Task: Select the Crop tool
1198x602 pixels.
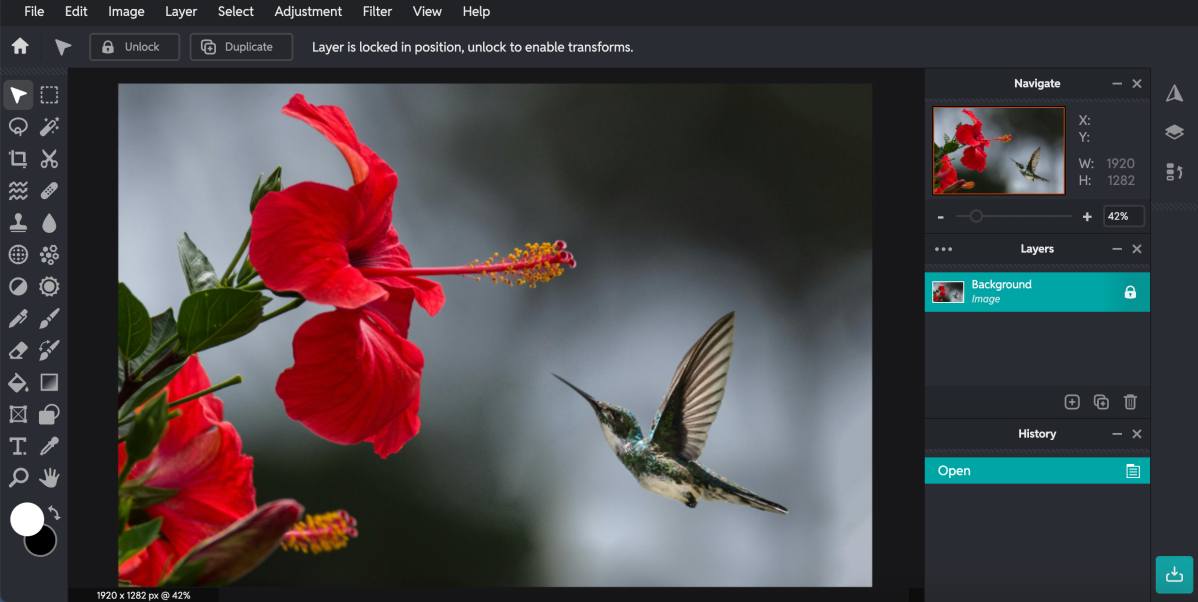Action: [x=17, y=158]
